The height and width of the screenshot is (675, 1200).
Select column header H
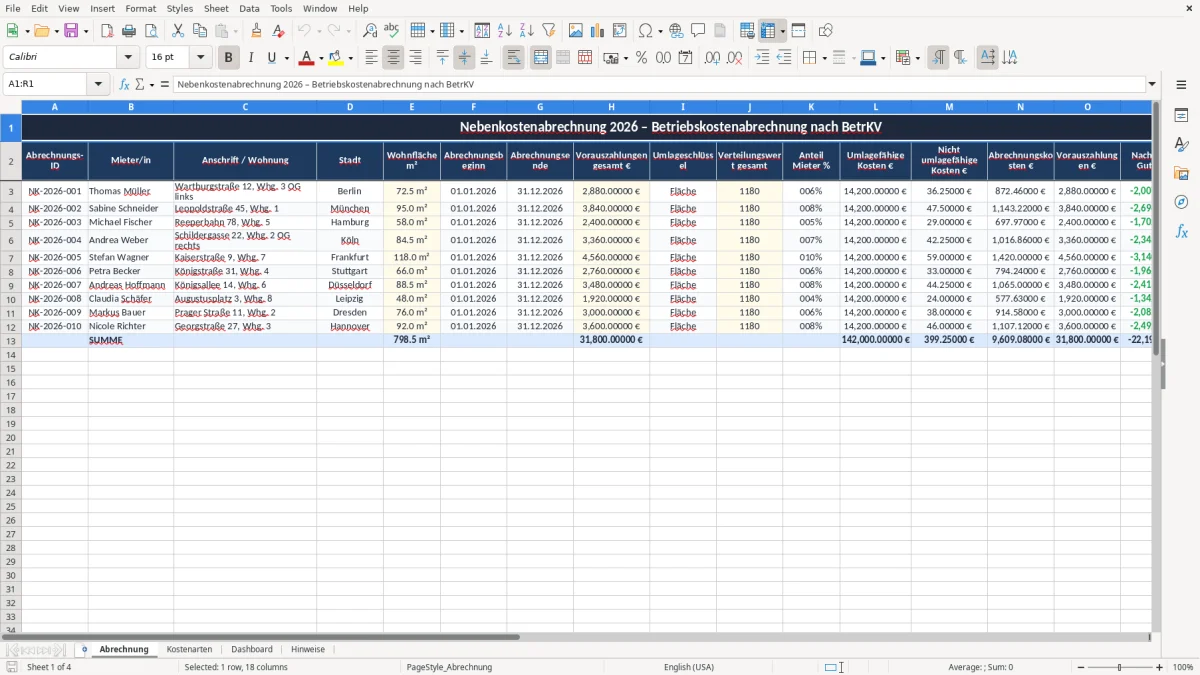(x=611, y=106)
